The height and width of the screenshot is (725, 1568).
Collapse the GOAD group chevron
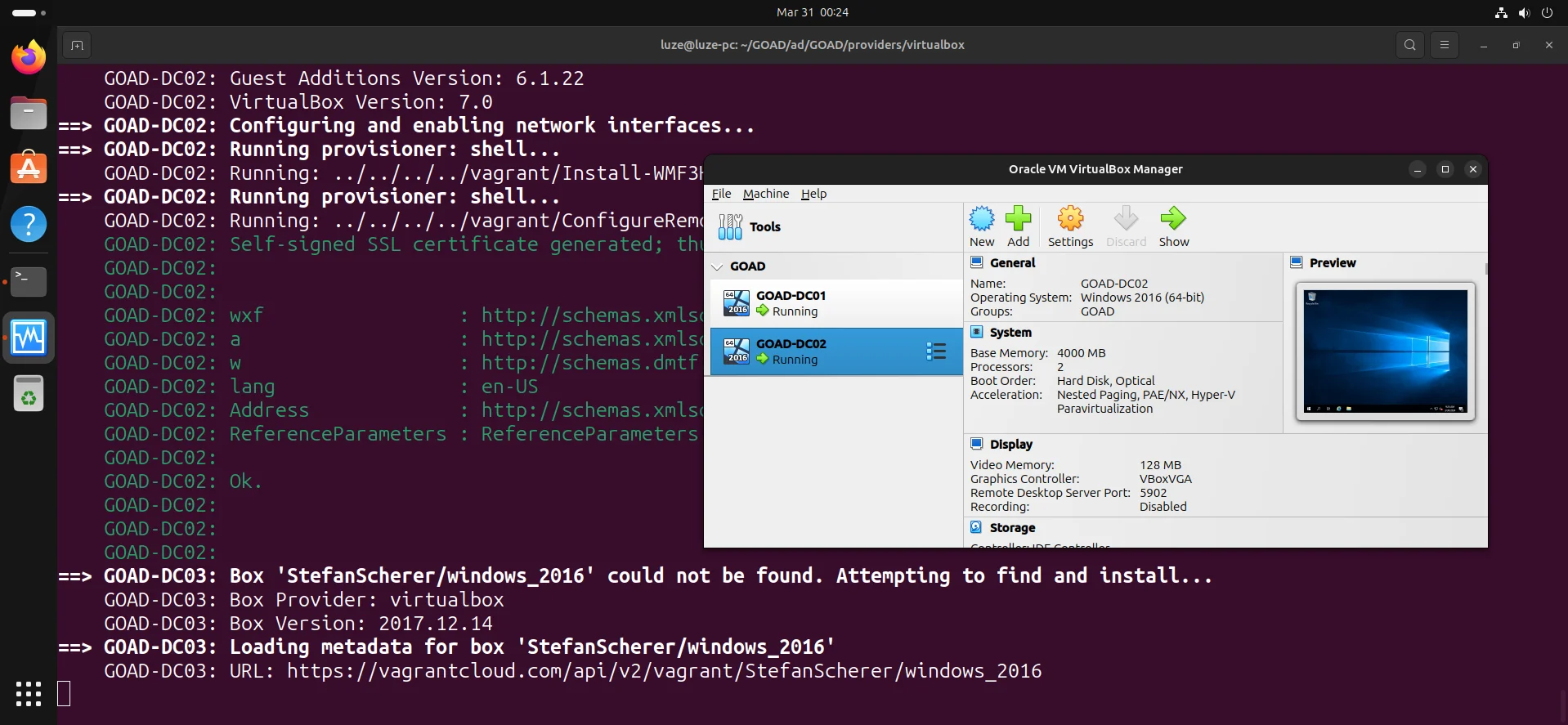pos(718,266)
